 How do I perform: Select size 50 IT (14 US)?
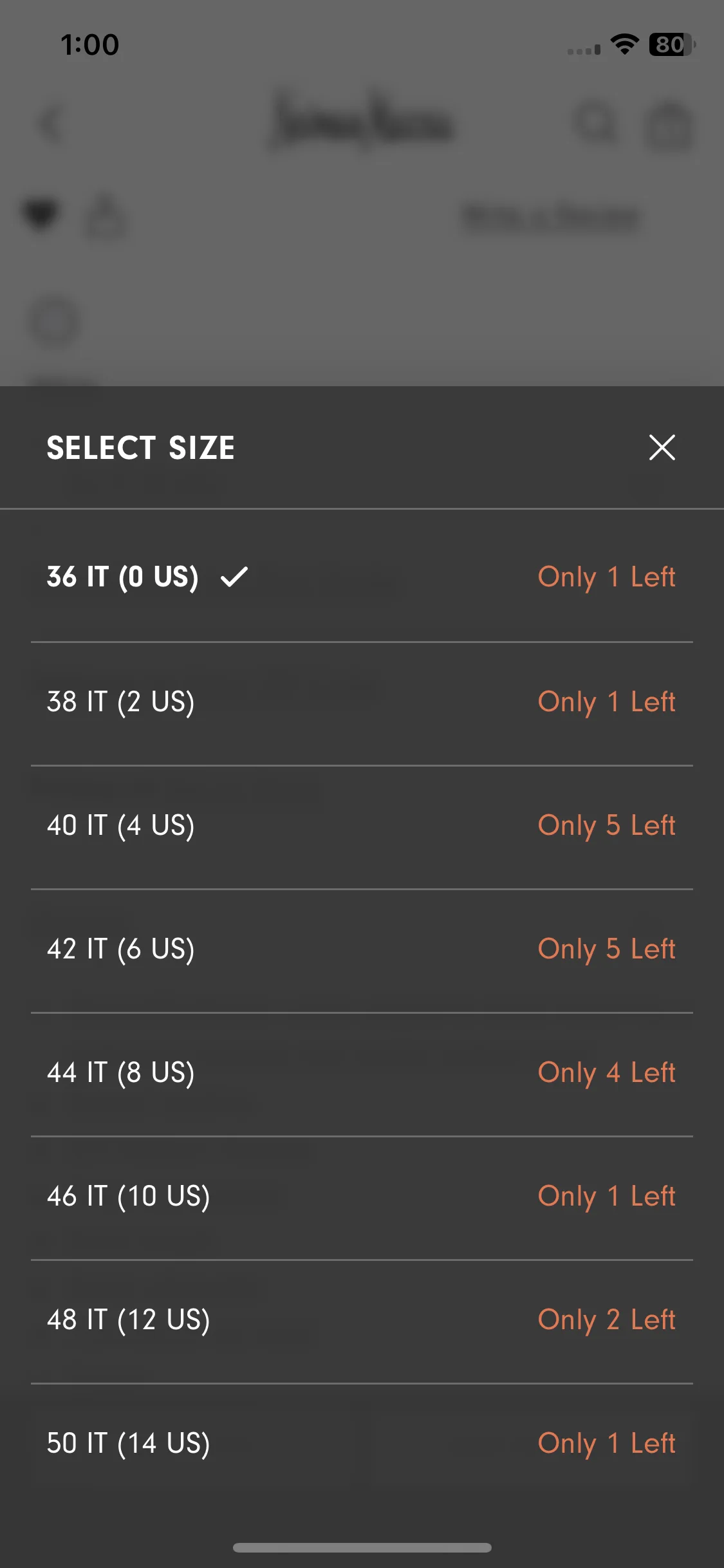click(362, 1444)
